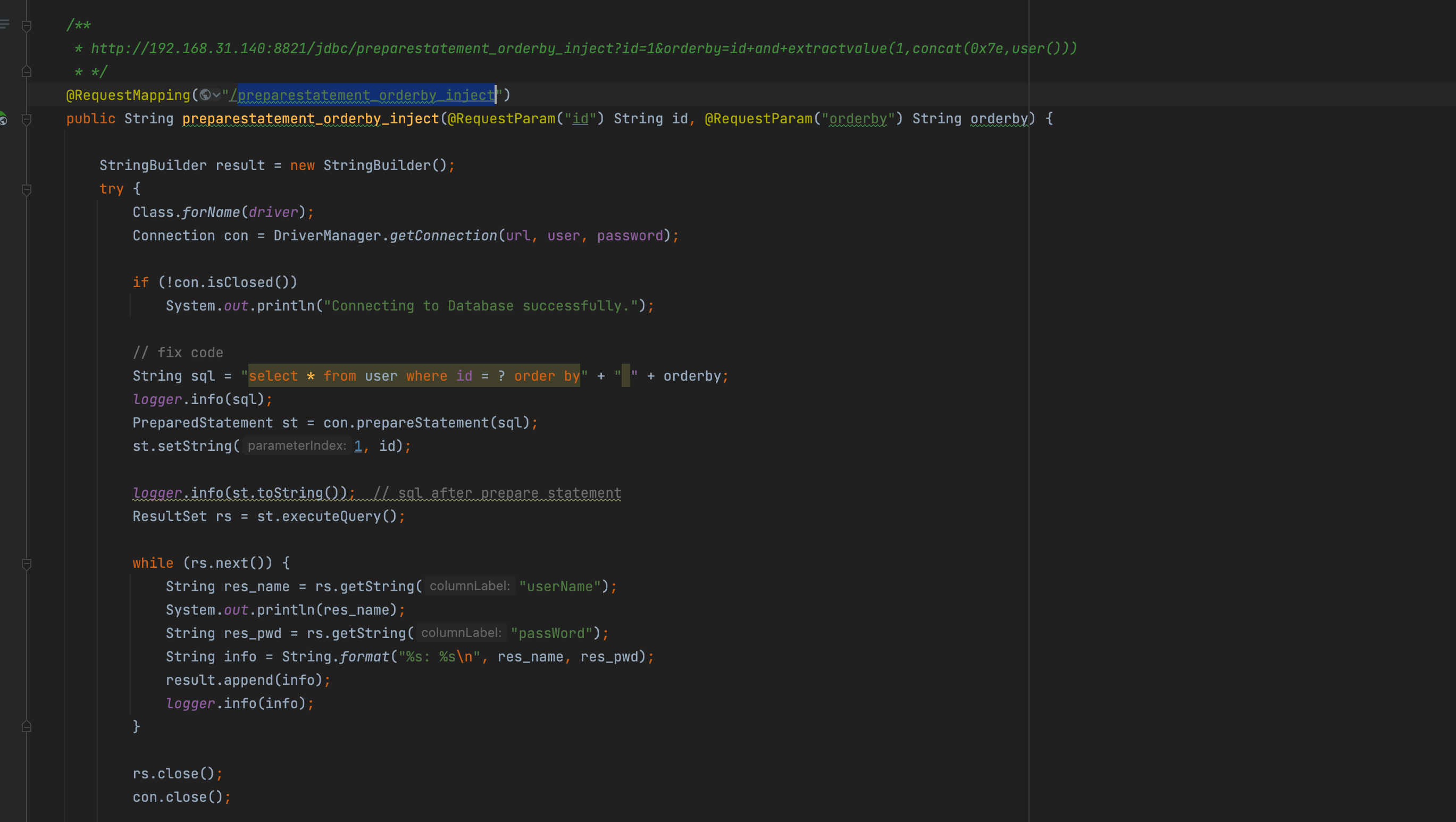Image resolution: width=1456 pixels, height=822 pixels.
Task: Click the fold marker at the Javadoc end
Action: click(26, 72)
